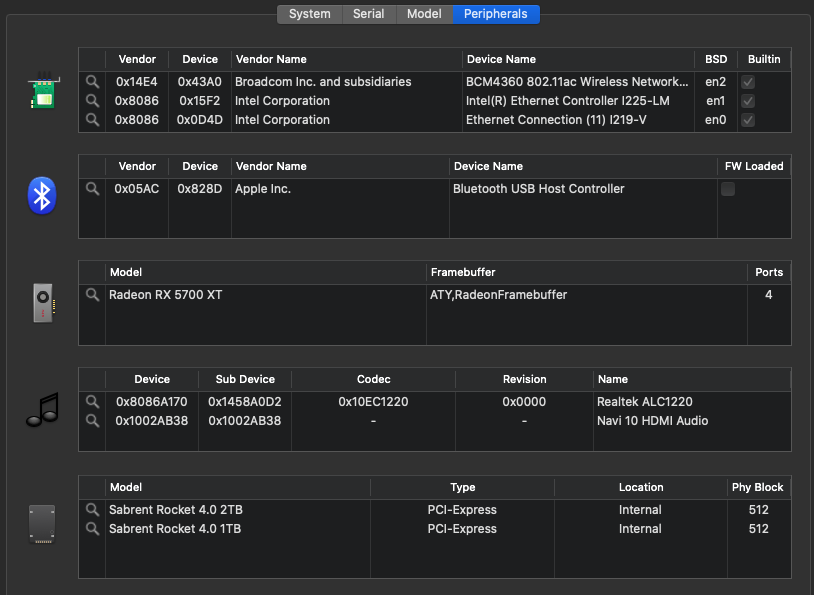Image resolution: width=814 pixels, height=595 pixels.
Task: Click the Bluetooth section icon
Action: [41, 196]
